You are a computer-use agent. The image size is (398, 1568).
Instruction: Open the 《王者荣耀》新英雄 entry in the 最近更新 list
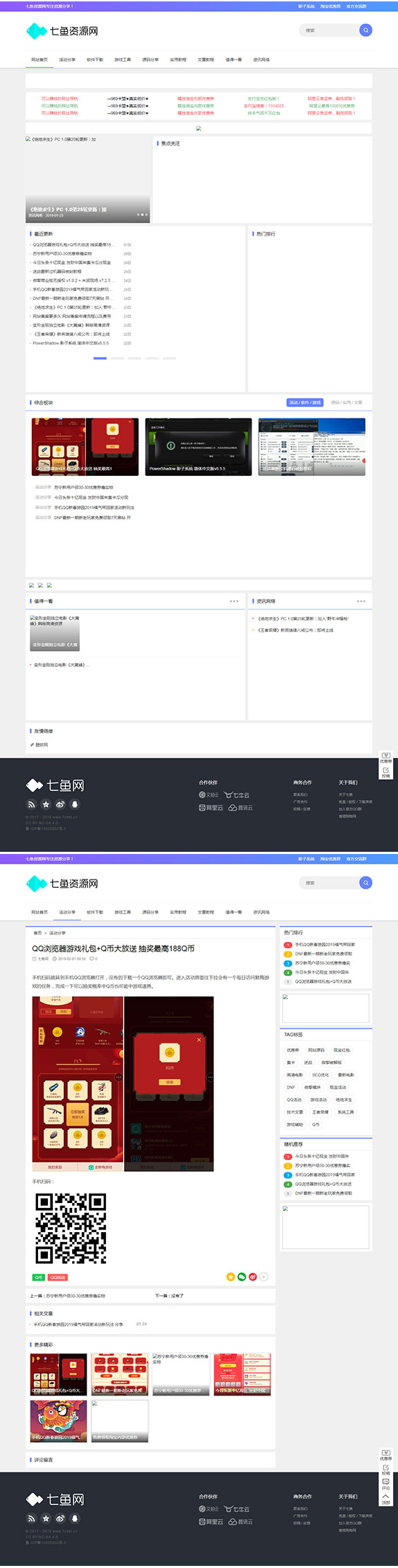click(71, 334)
